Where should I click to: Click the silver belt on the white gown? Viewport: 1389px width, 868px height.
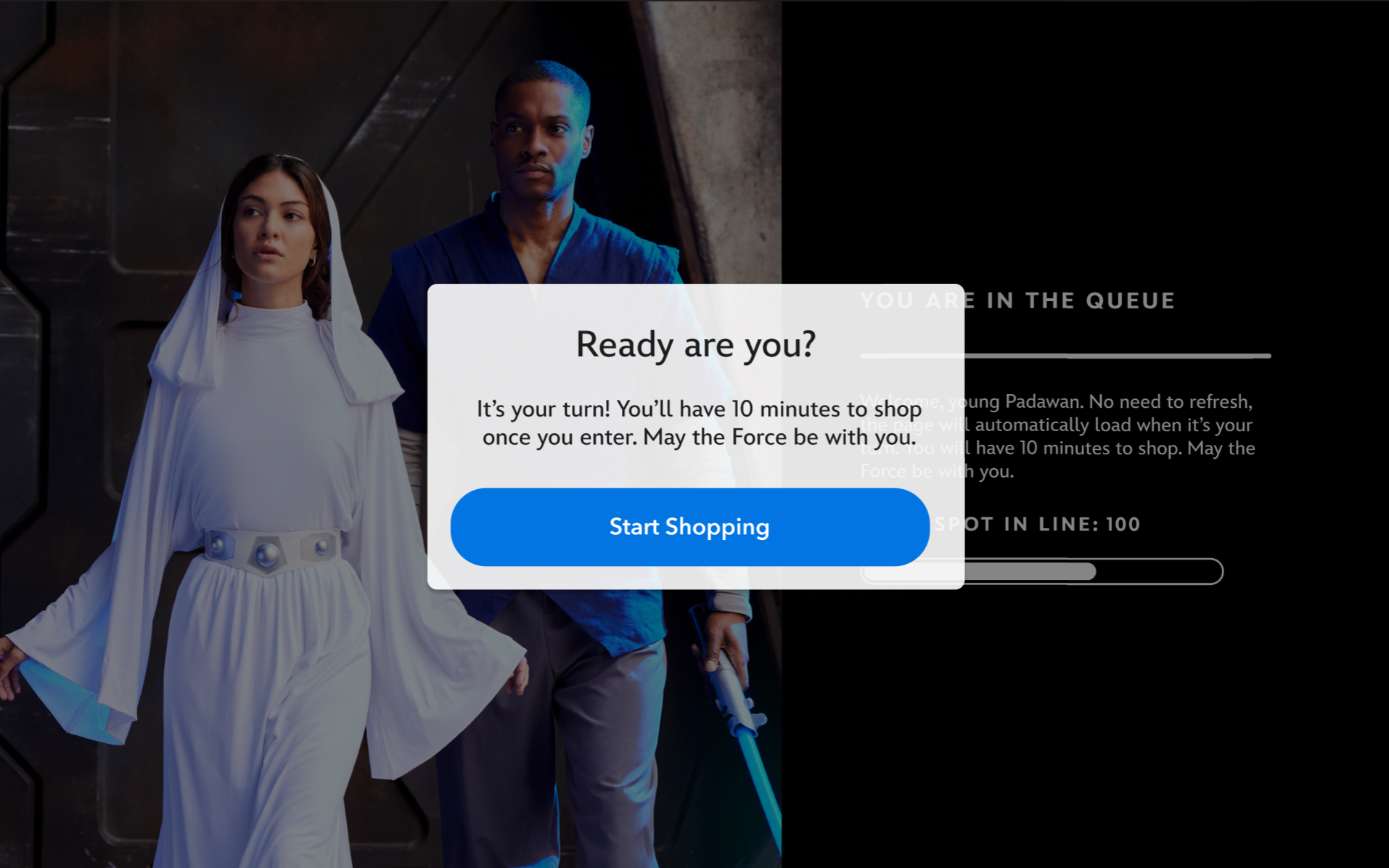270,550
